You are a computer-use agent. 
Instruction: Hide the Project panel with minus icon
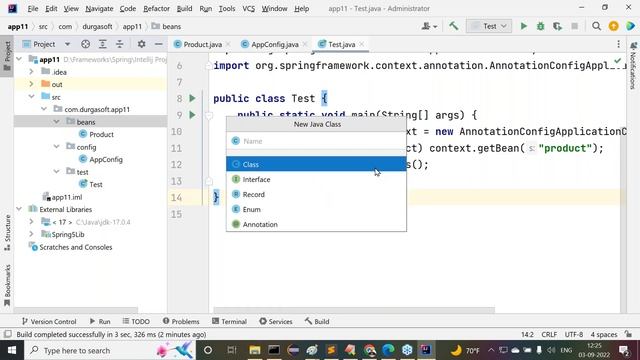click(x=158, y=44)
